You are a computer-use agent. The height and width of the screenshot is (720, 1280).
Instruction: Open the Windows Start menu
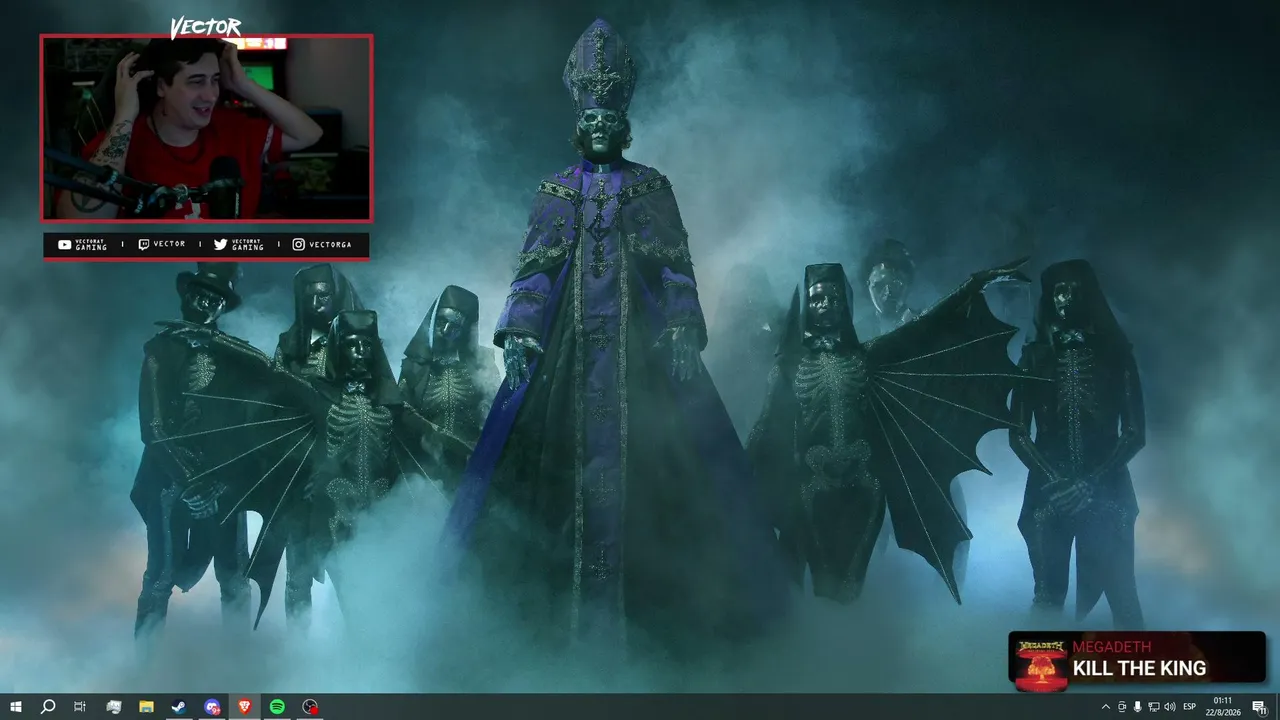[x=16, y=707]
